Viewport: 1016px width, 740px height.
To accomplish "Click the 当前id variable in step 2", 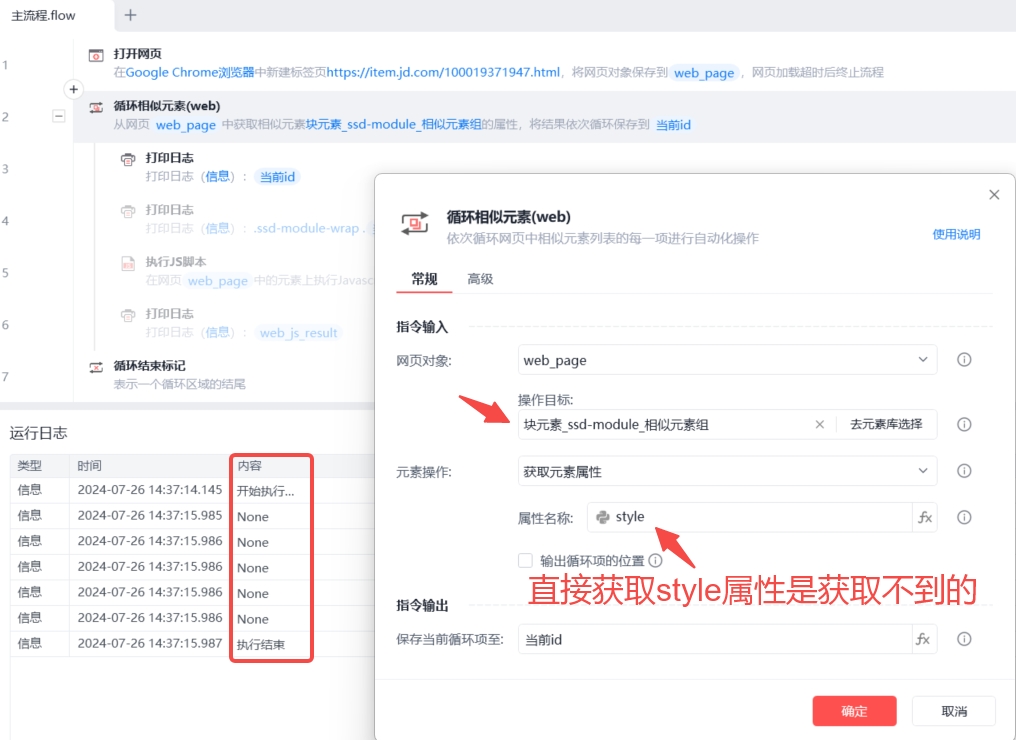I will (x=673, y=124).
